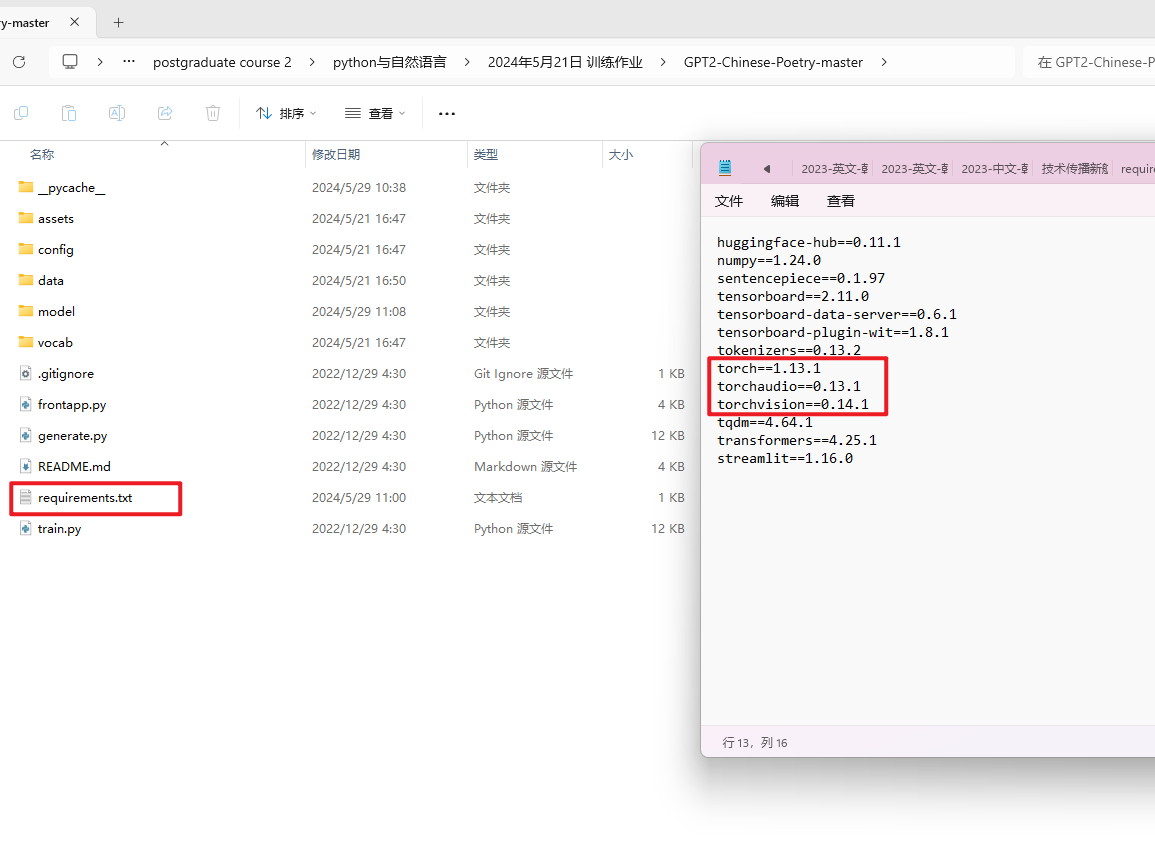Open the Notepad 文件 menu
Image resolution: width=1155 pixels, height=867 pixels.
coord(729,201)
